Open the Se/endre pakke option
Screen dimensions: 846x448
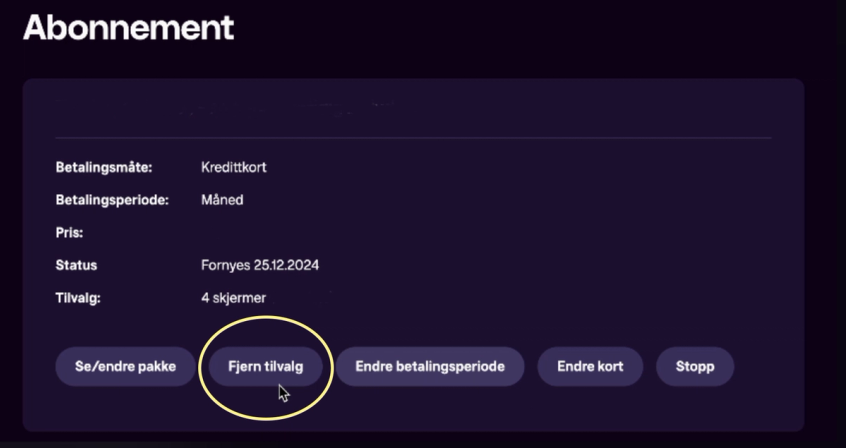125,366
